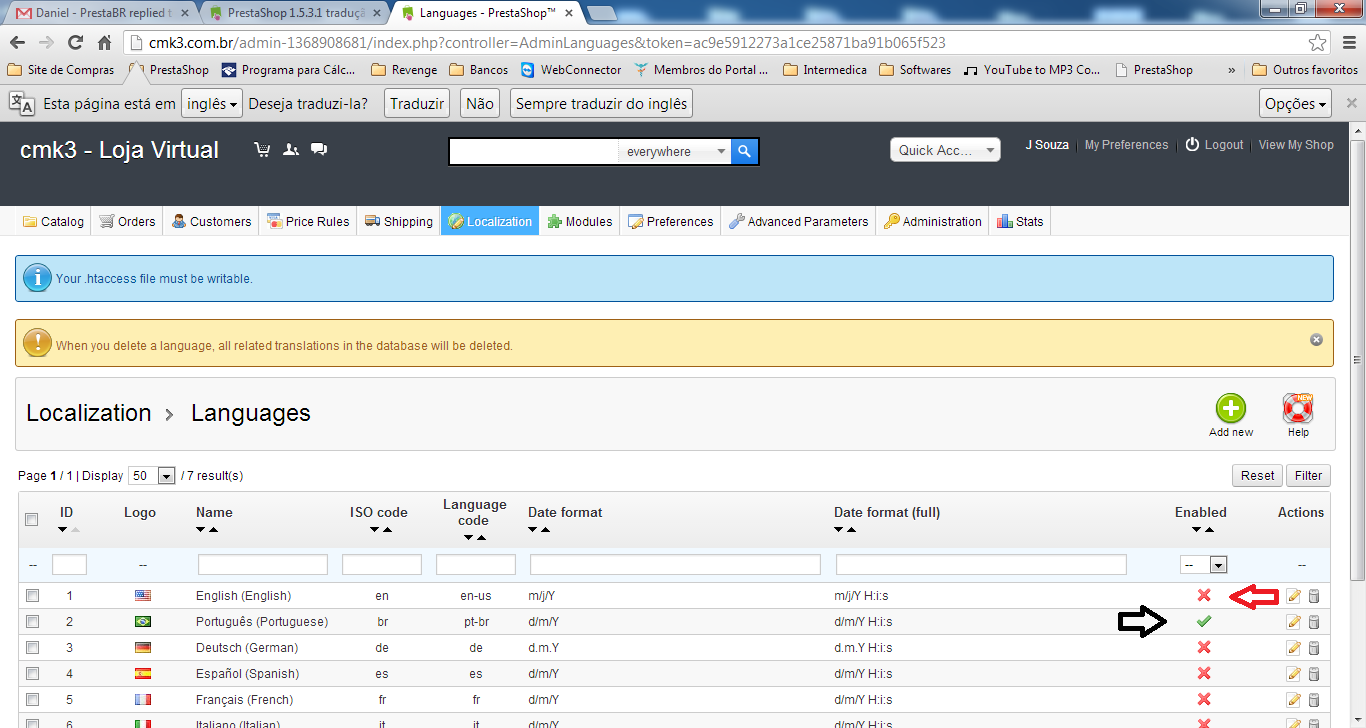The width and height of the screenshot is (1366, 728).
Task: Click the Reset filter button
Action: (x=1257, y=476)
